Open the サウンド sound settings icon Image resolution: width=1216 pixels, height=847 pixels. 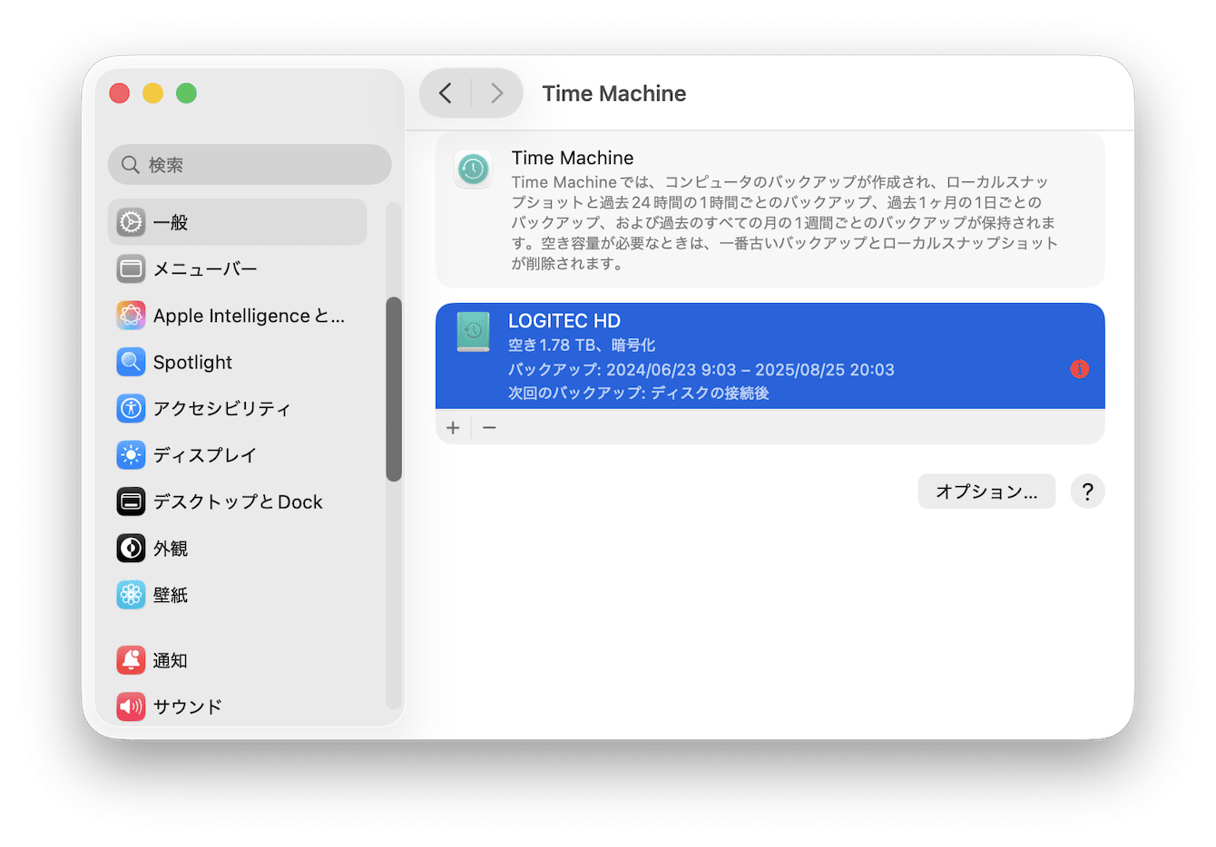click(x=131, y=706)
